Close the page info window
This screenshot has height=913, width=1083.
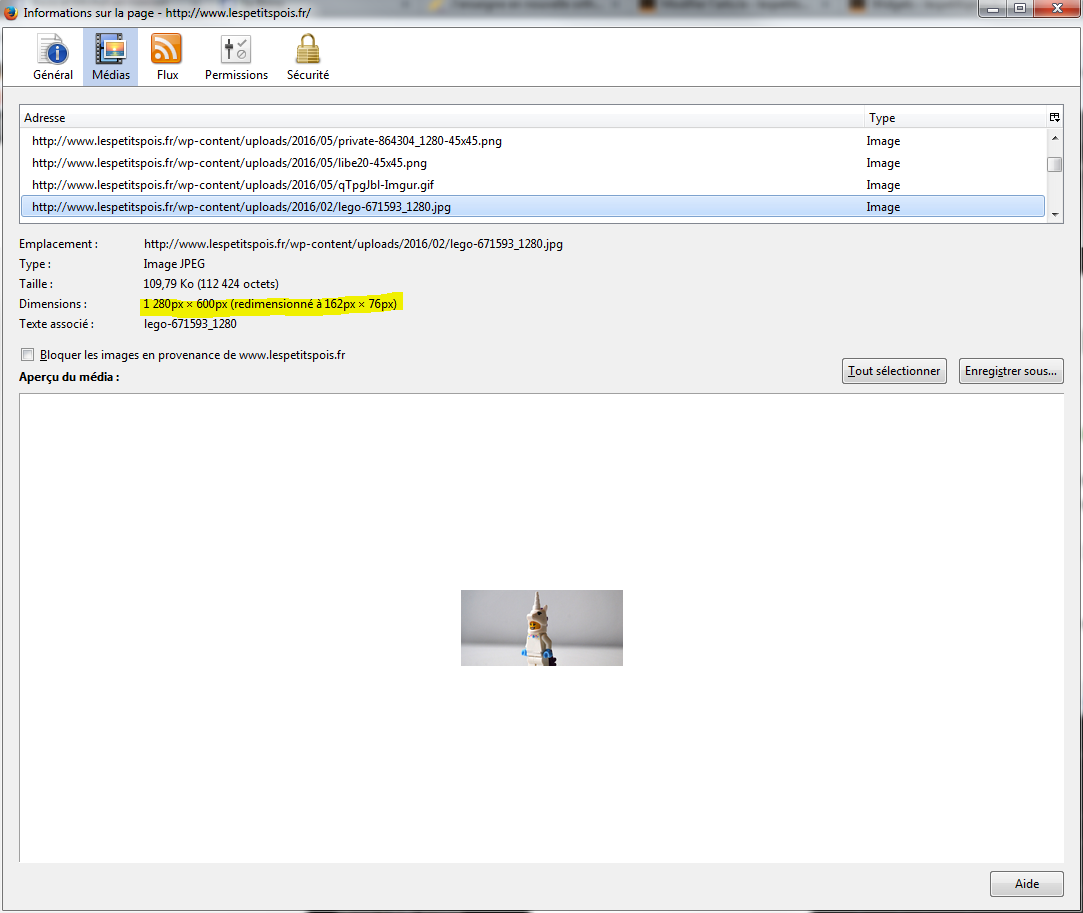pyautogui.click(x=1057, y=9)
